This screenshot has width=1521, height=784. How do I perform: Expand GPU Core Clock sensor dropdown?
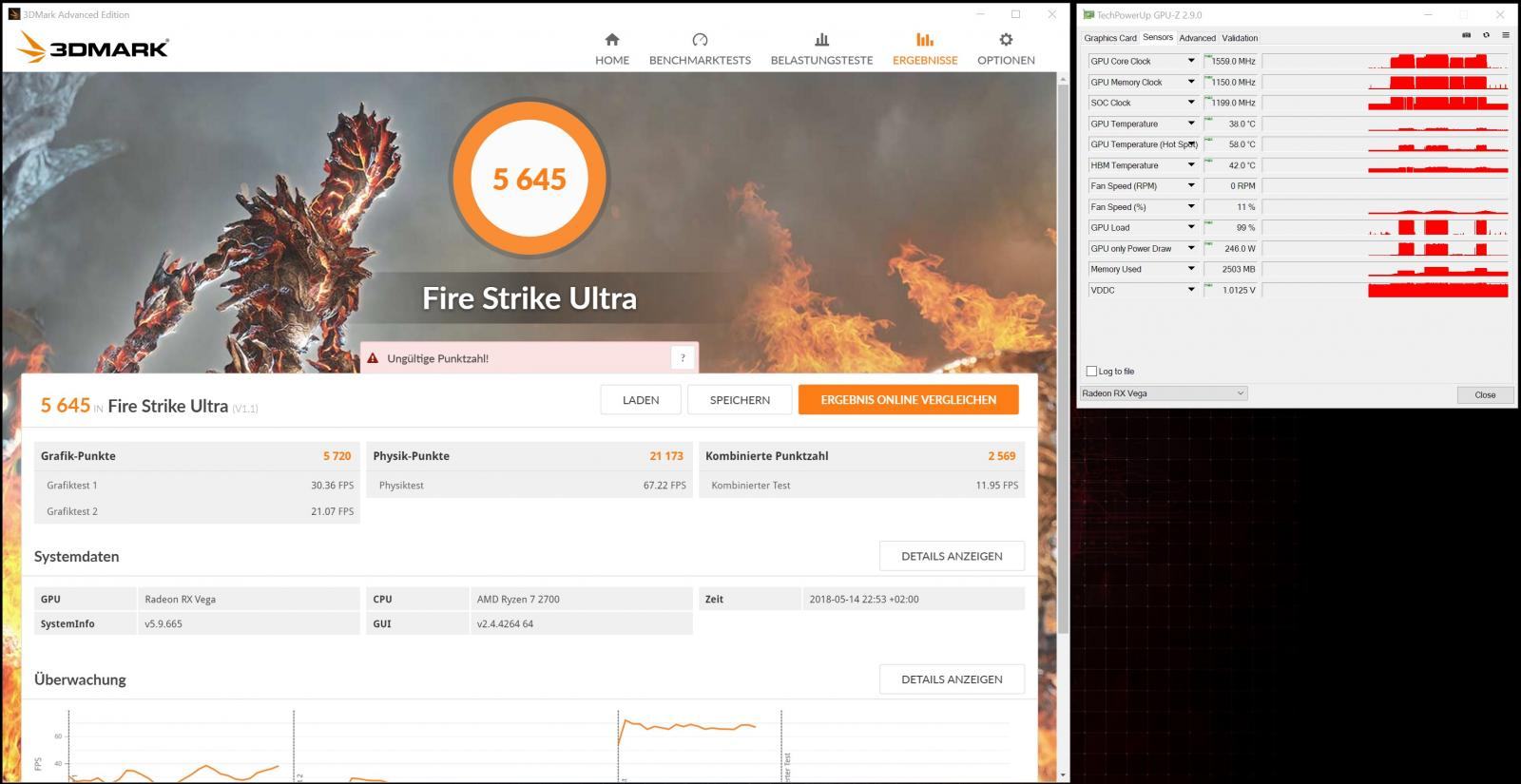pyautogui.click(x=1190, y=61)
